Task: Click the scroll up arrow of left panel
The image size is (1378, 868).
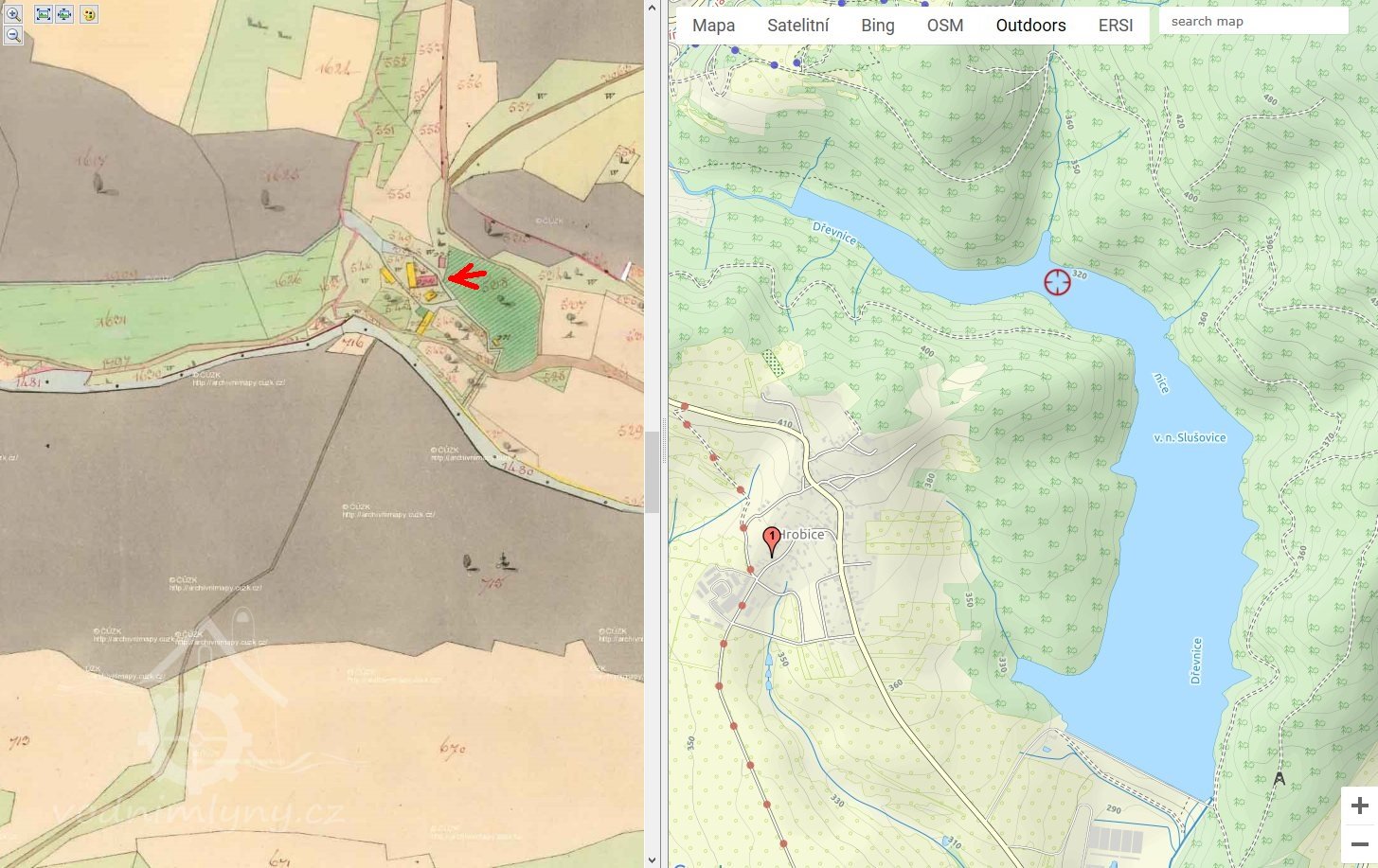Action: pyautogui.click(x=652, y=8)
